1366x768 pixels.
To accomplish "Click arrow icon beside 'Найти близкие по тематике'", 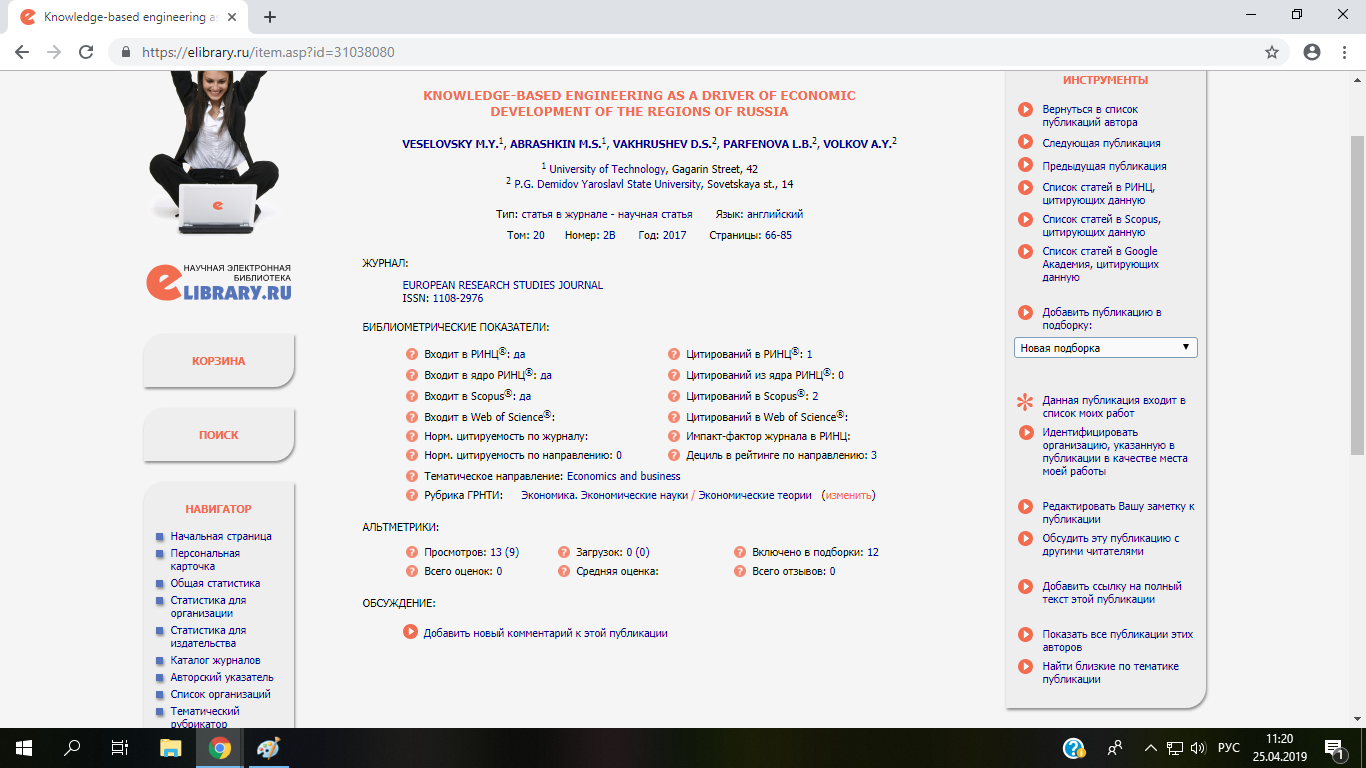I will (1025, 667).
